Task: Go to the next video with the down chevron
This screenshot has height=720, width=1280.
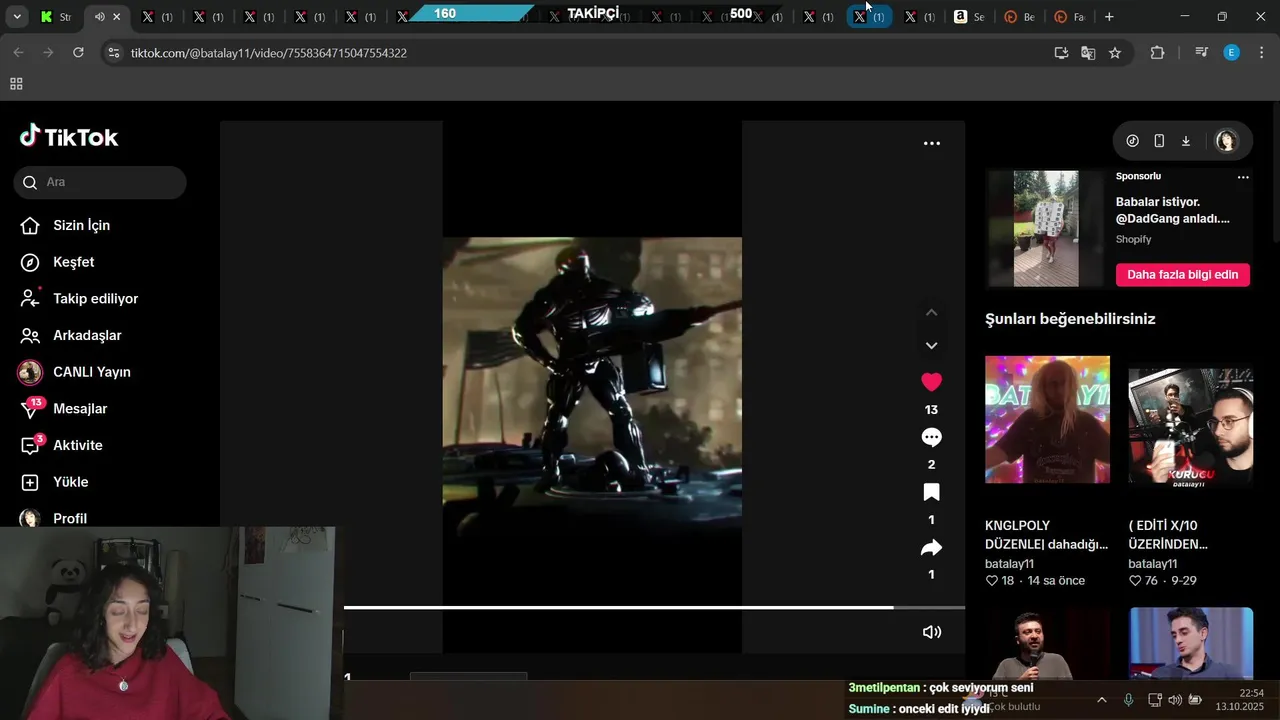Action: [x=931, y=346]
